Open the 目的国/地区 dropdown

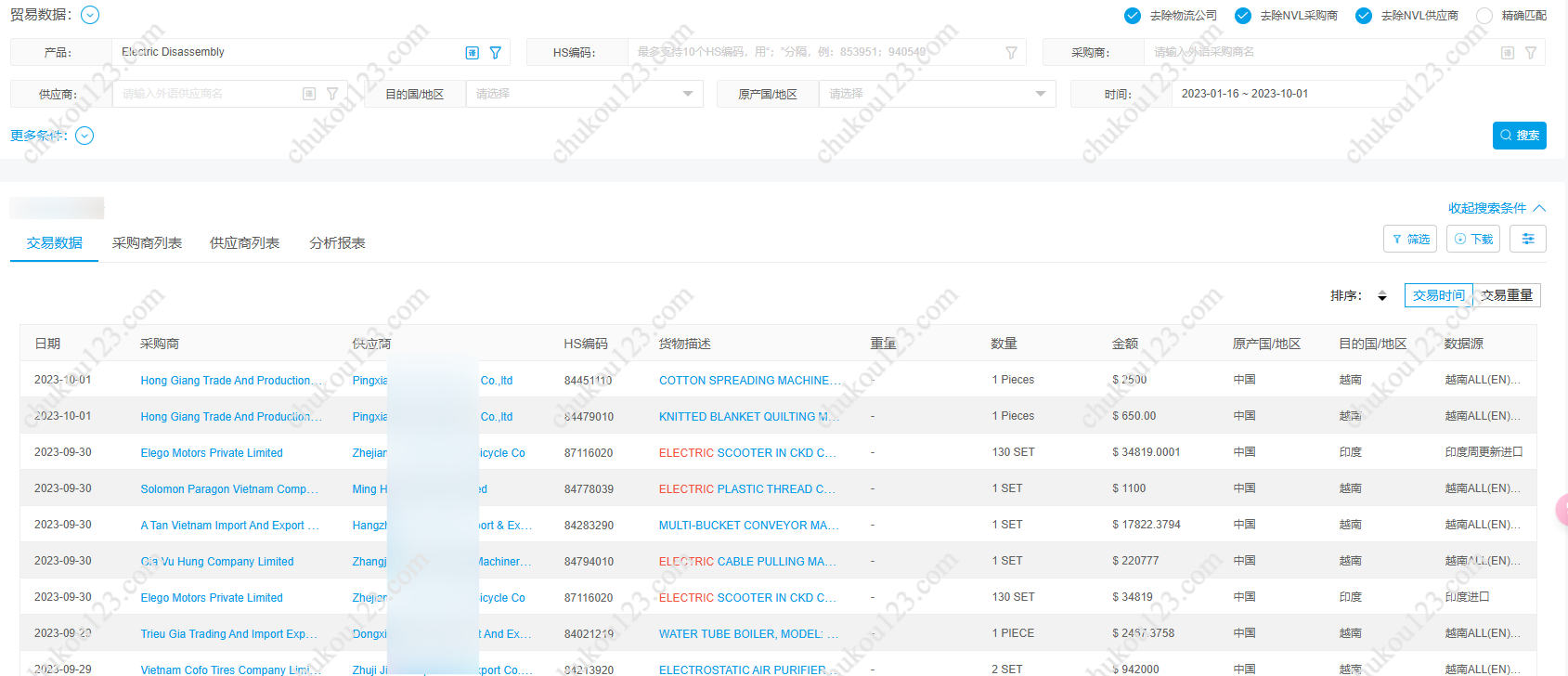584,94
